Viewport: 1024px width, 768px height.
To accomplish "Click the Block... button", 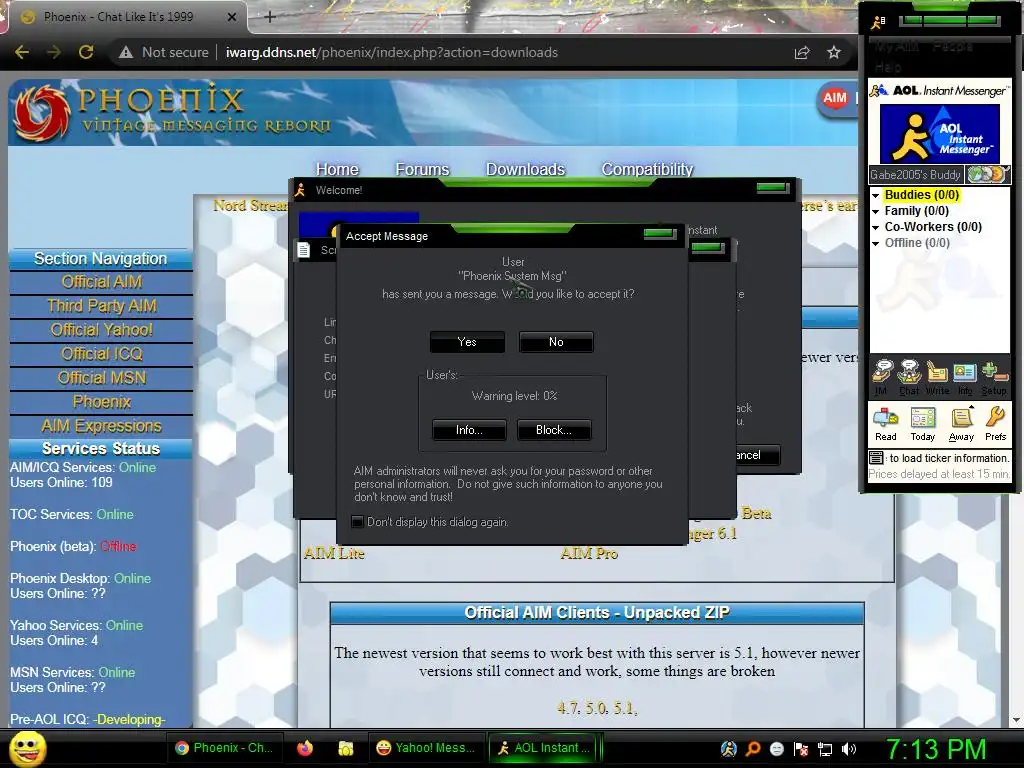I will [x=554, y=430].
